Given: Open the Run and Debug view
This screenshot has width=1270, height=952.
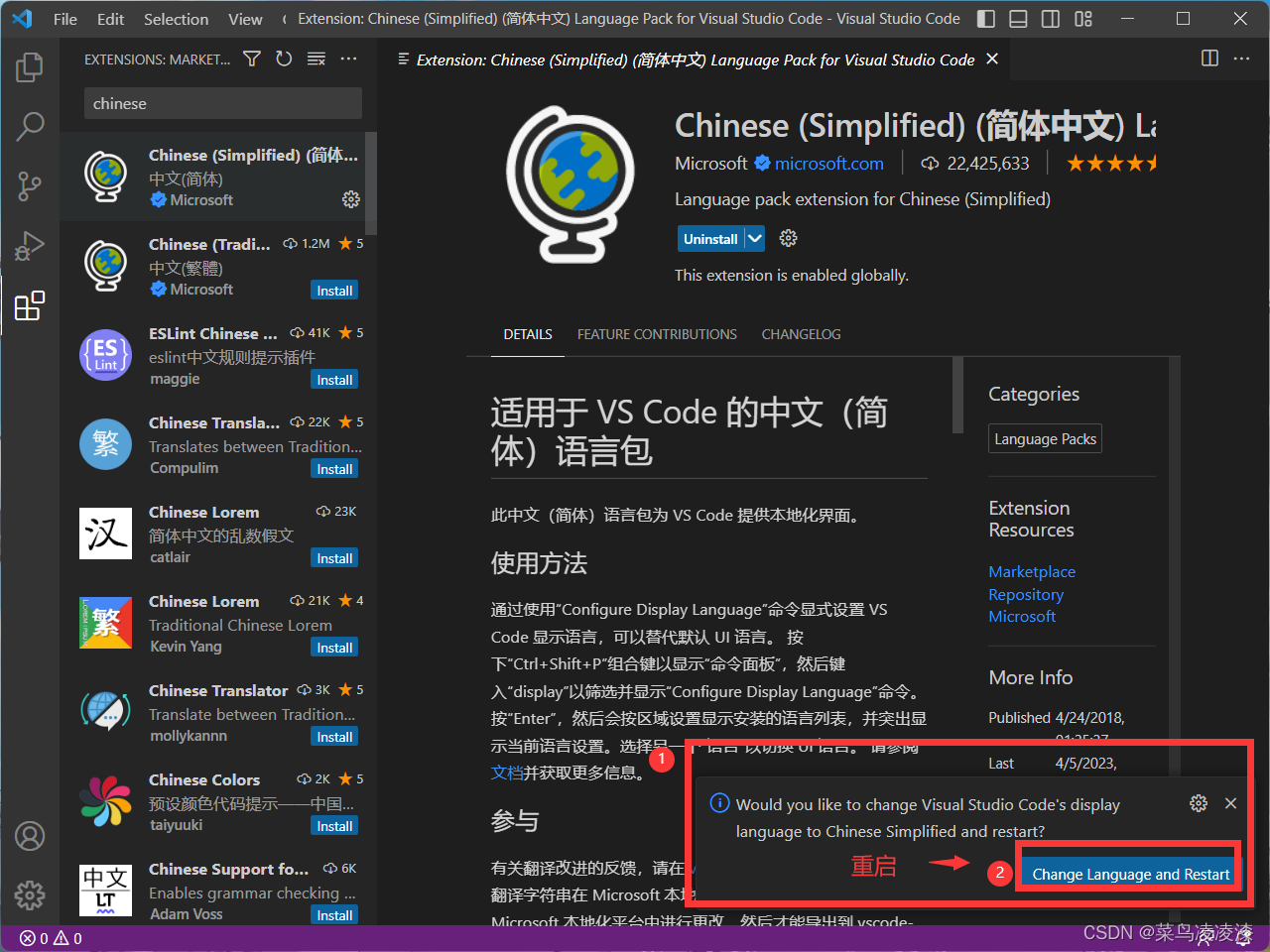Looking at the screenshot, I should pos(30,245).
